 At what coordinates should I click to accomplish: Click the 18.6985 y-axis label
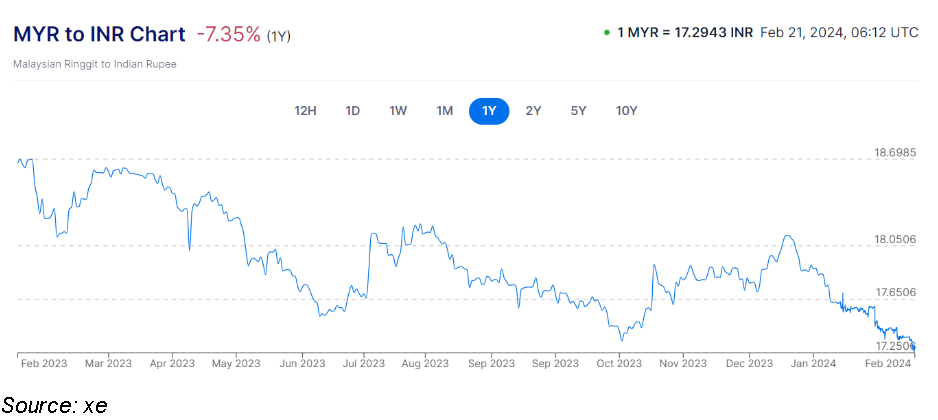pos(895,153)
